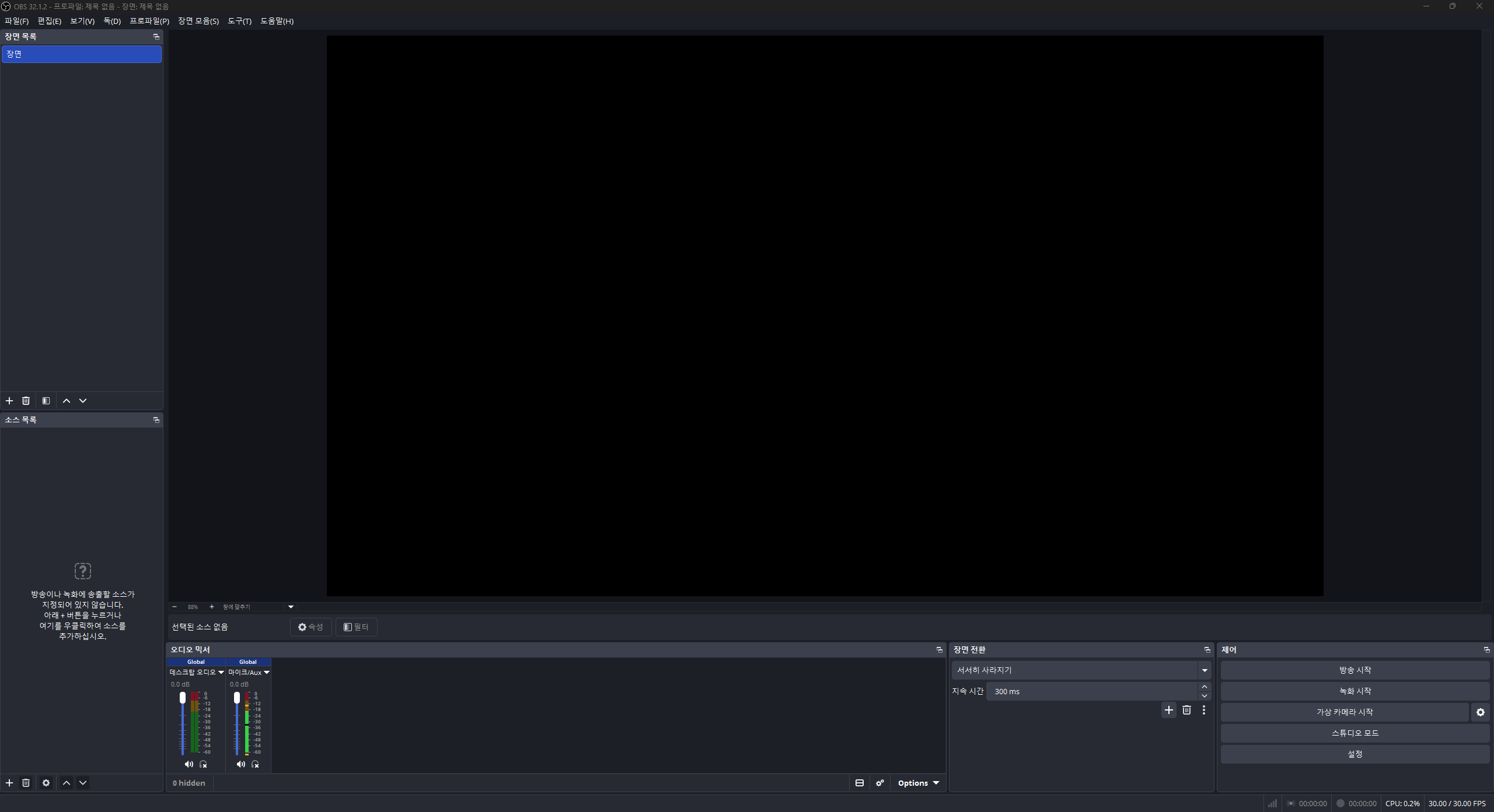
Task: Click the 방송 시작 button
Action: 1355,670
